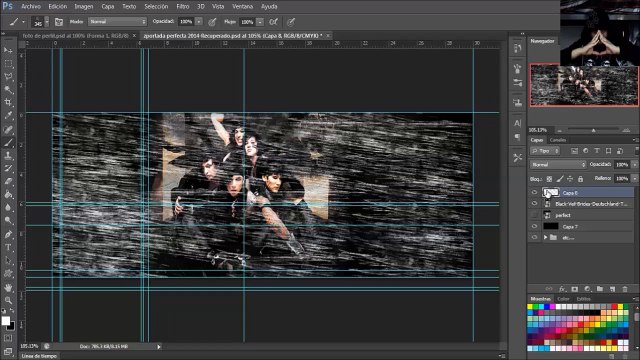Toggle lock image pixels brush icon

pyautogui.click(x=560, y=179)
